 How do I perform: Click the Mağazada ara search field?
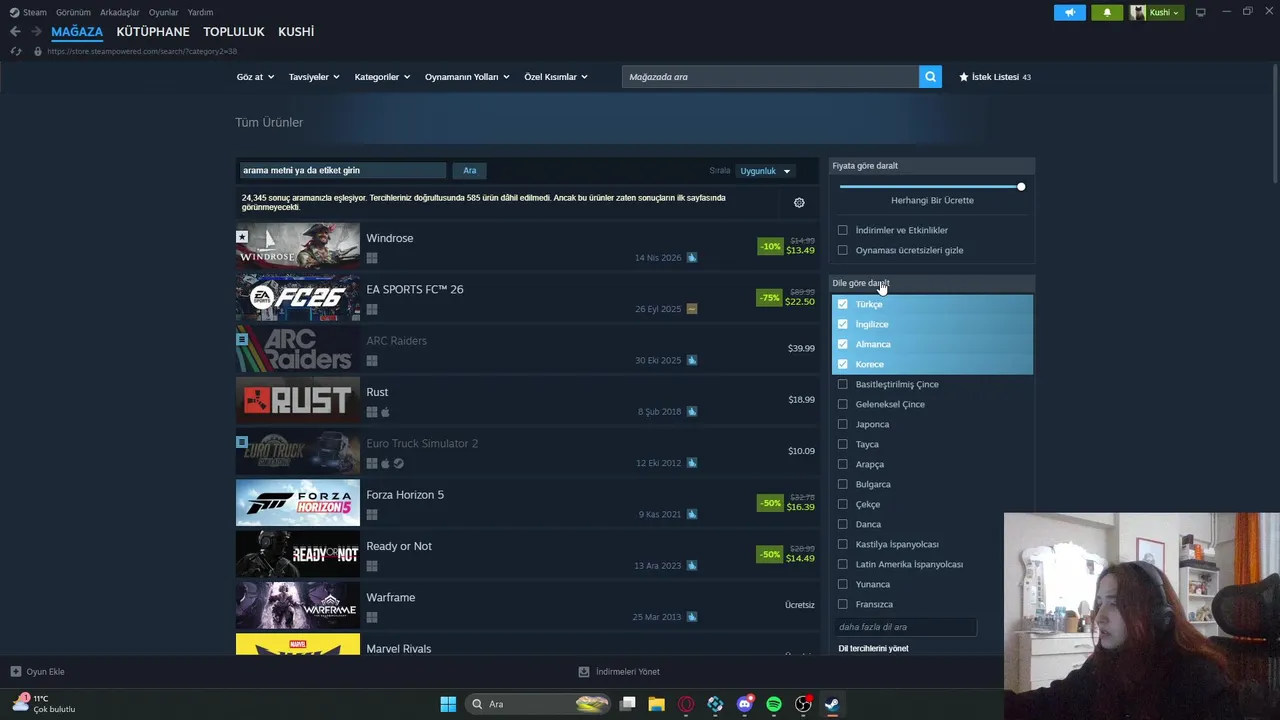[x=770, y=77]
